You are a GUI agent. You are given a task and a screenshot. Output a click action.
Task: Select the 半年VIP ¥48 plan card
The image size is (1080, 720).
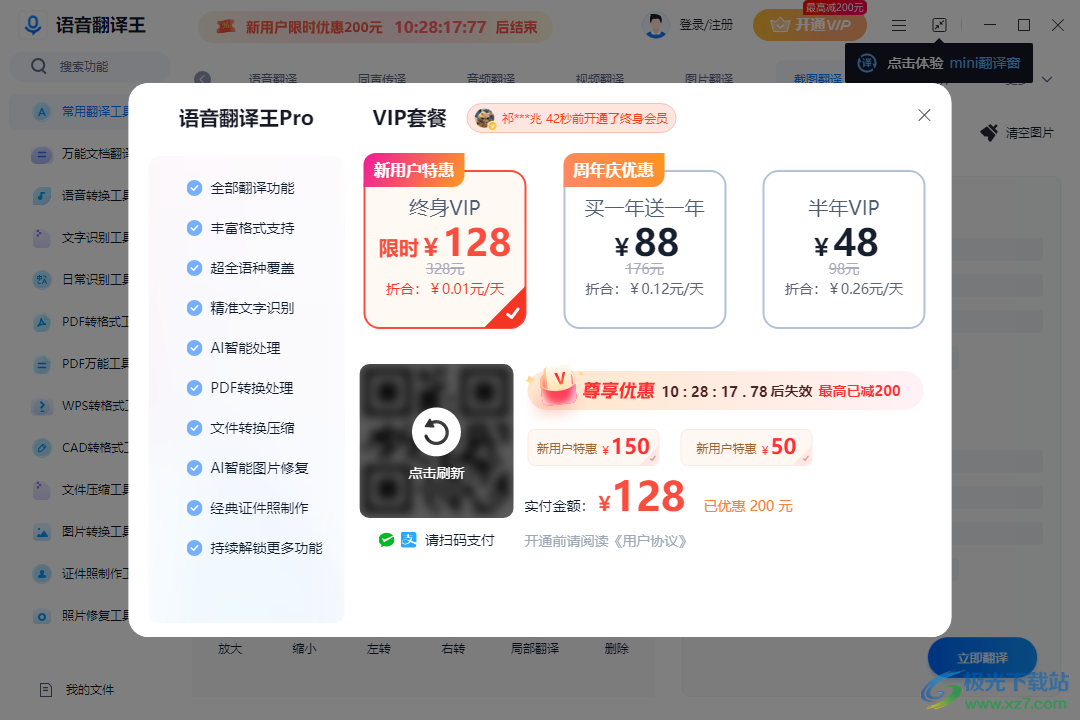(844, 249)
